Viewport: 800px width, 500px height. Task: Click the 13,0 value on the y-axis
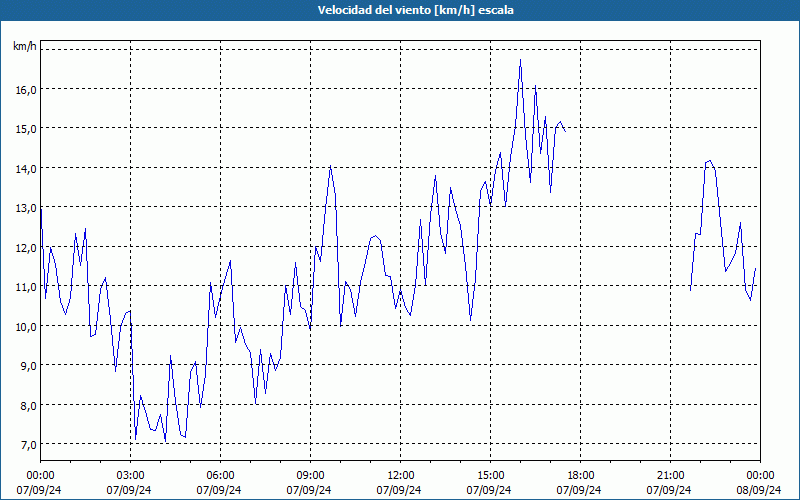26,208
